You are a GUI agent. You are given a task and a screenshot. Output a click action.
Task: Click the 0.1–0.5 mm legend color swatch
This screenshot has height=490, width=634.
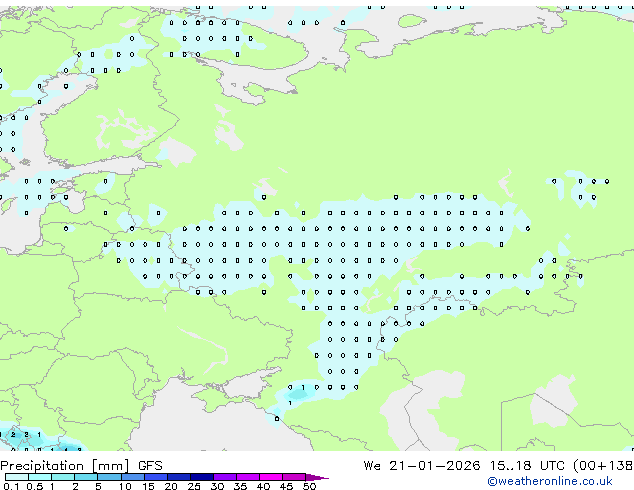pyautogui.click(x=17, y=477)
